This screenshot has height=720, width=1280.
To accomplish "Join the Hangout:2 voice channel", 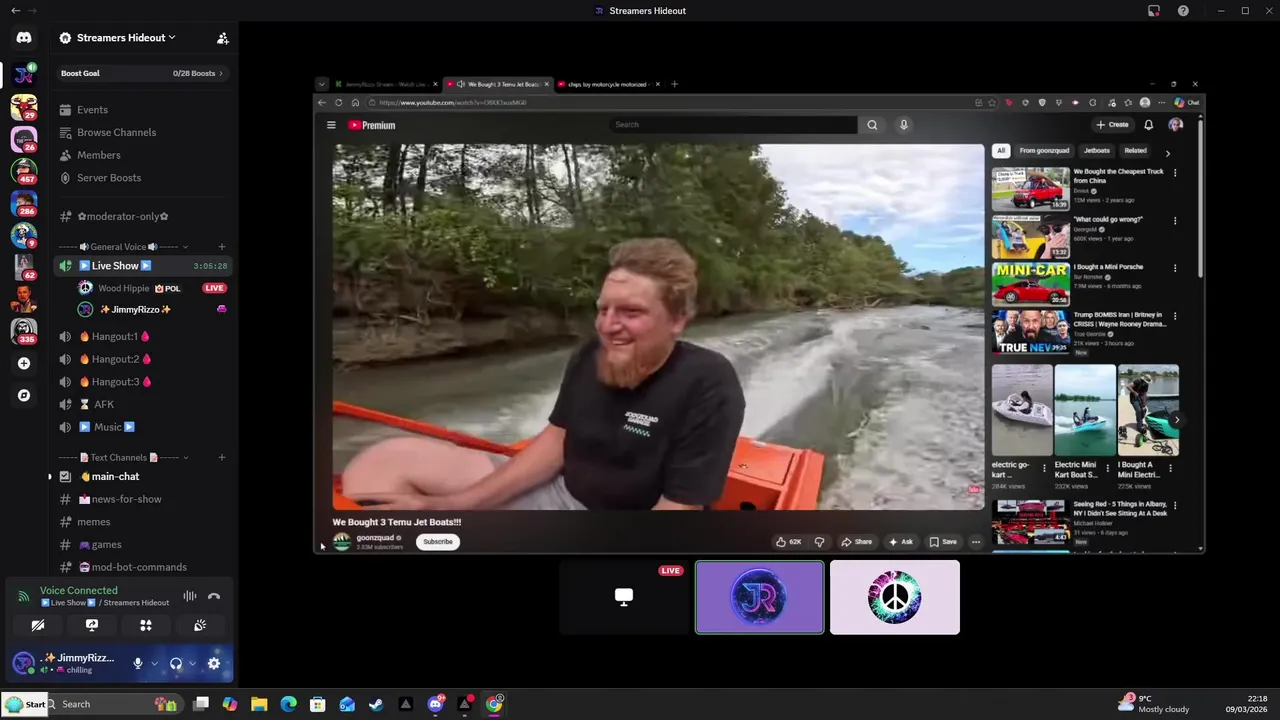I will click(x=143, y=359).
